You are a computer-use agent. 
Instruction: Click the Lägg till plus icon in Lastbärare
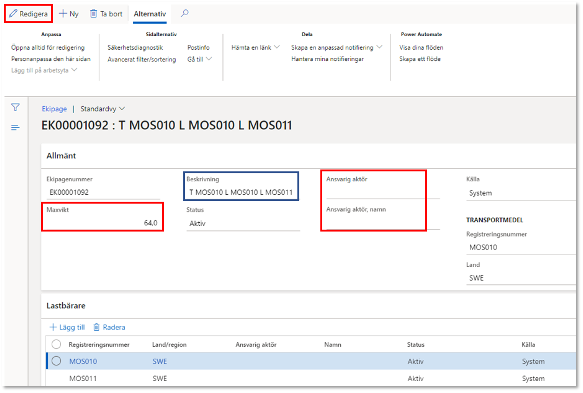(x=53, y=327)
